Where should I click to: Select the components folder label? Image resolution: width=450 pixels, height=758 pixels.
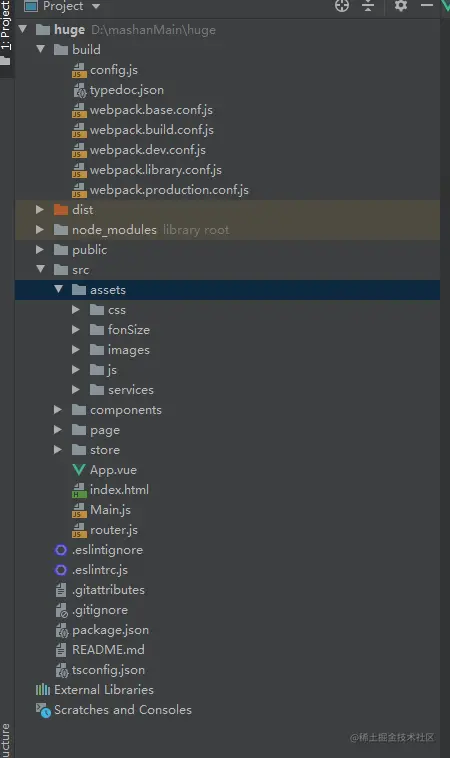(126, 410)
